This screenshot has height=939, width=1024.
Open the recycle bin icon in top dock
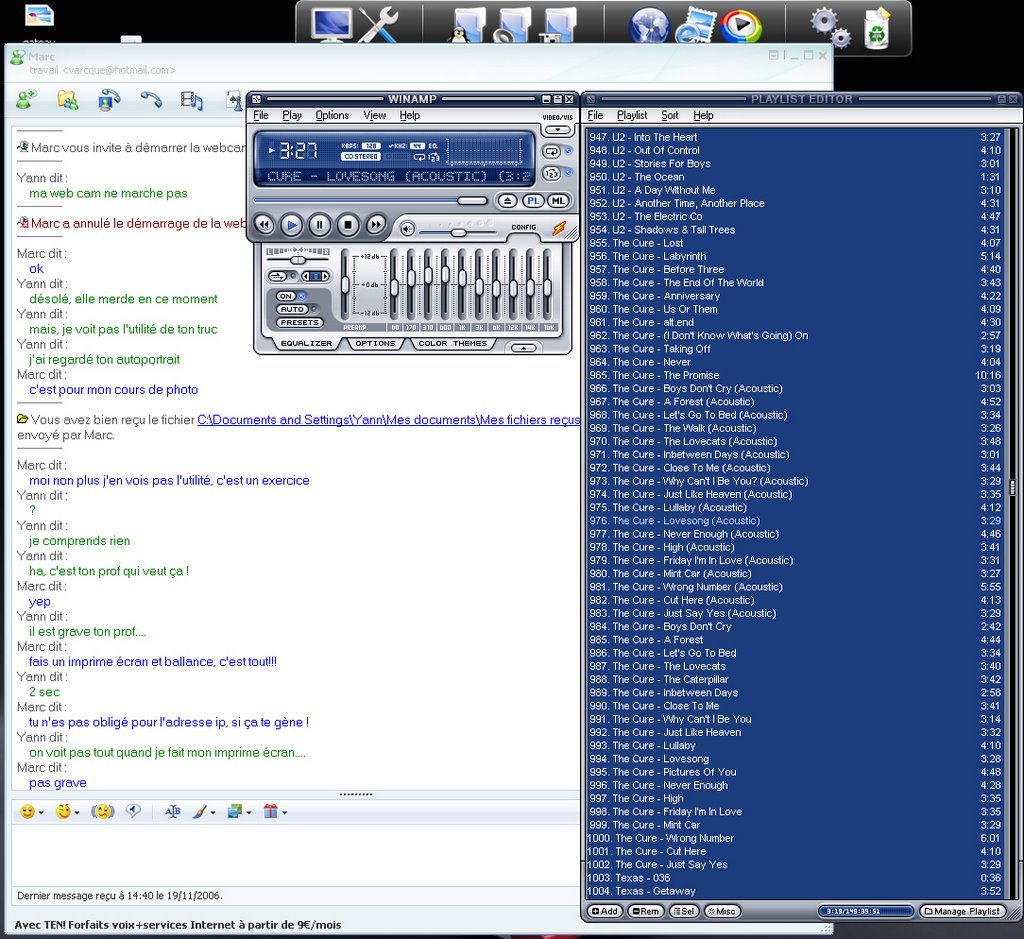pyautogui.click(x=877, y=29)
